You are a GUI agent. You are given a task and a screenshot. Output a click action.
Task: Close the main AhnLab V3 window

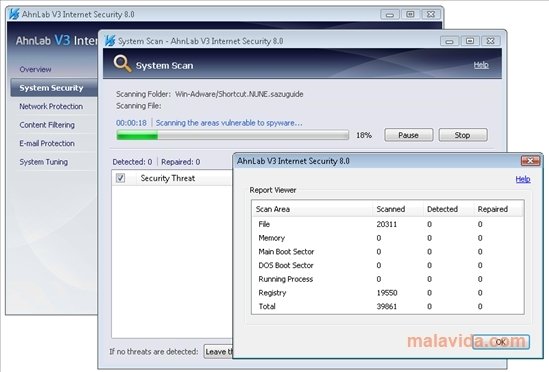(x=431, y=14)
